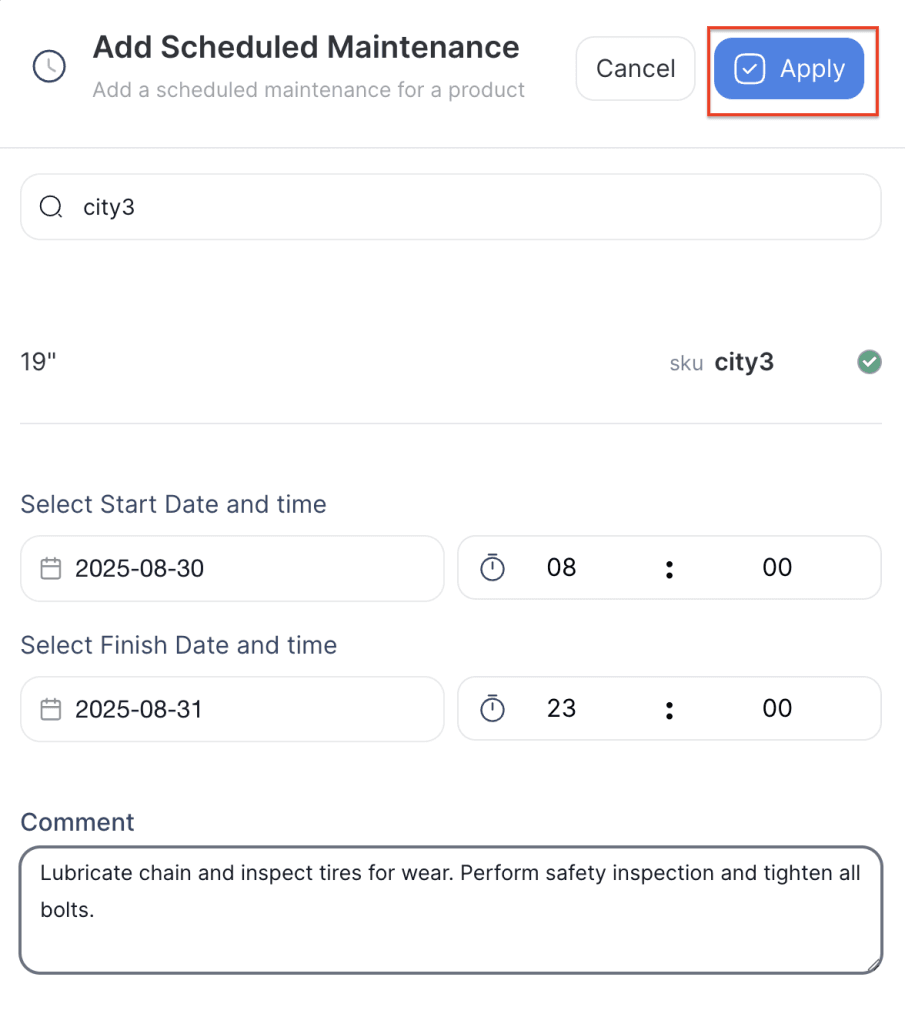905x1024 pixels.
Task: Click the finish time stopwatch icon
Action: click(492, 709)
